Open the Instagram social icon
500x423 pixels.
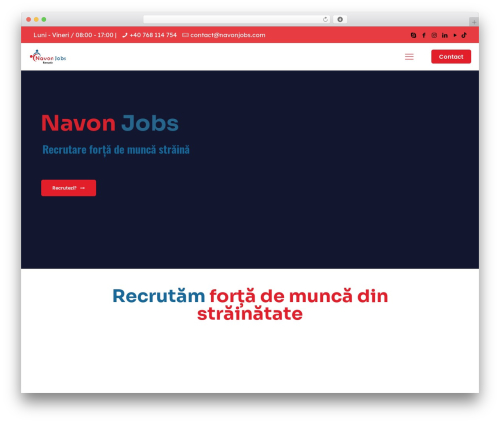point(434,35)
